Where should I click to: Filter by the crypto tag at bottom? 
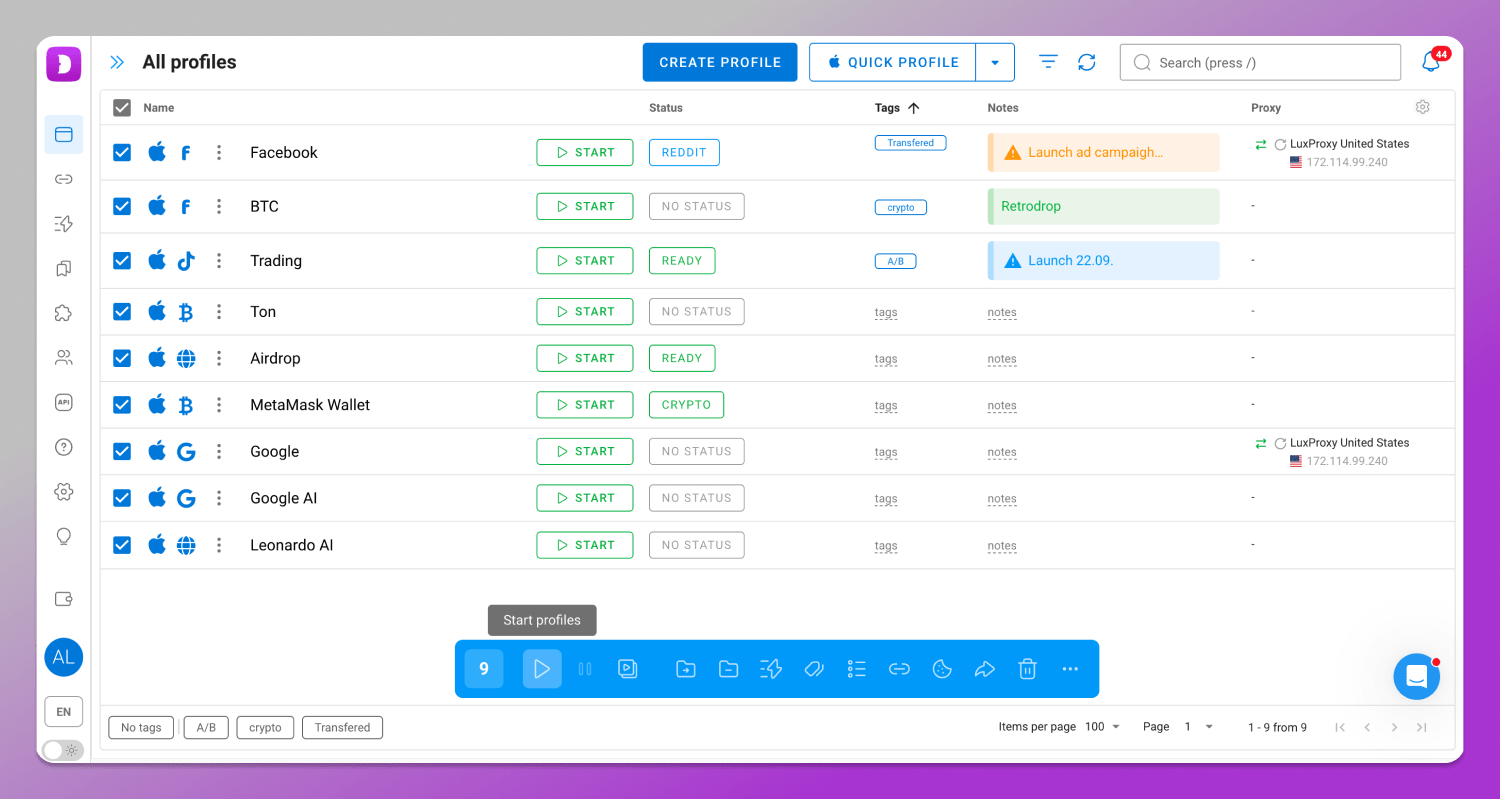coord(265,728)
